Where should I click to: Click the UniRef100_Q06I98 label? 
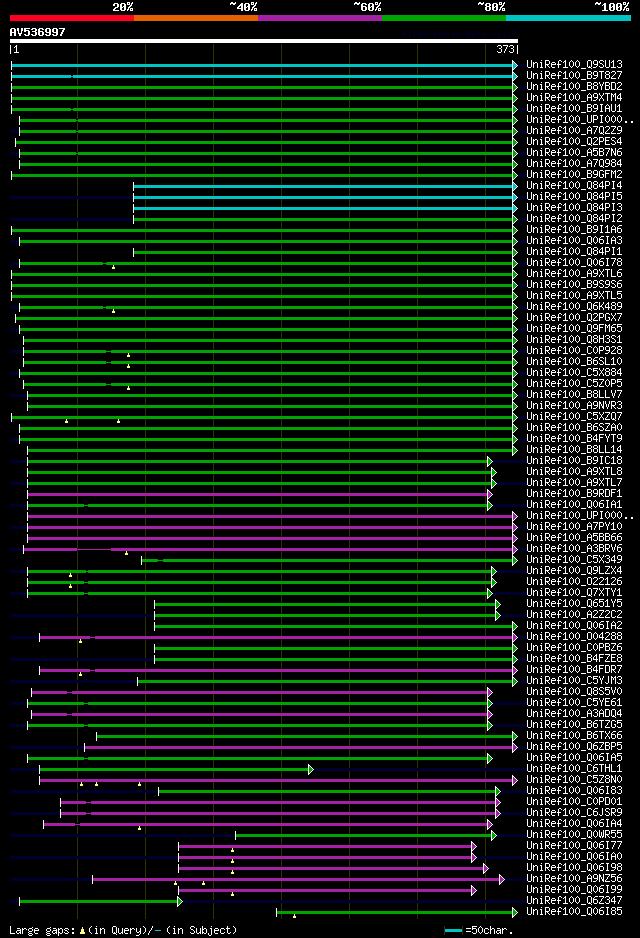pos(574,867)
